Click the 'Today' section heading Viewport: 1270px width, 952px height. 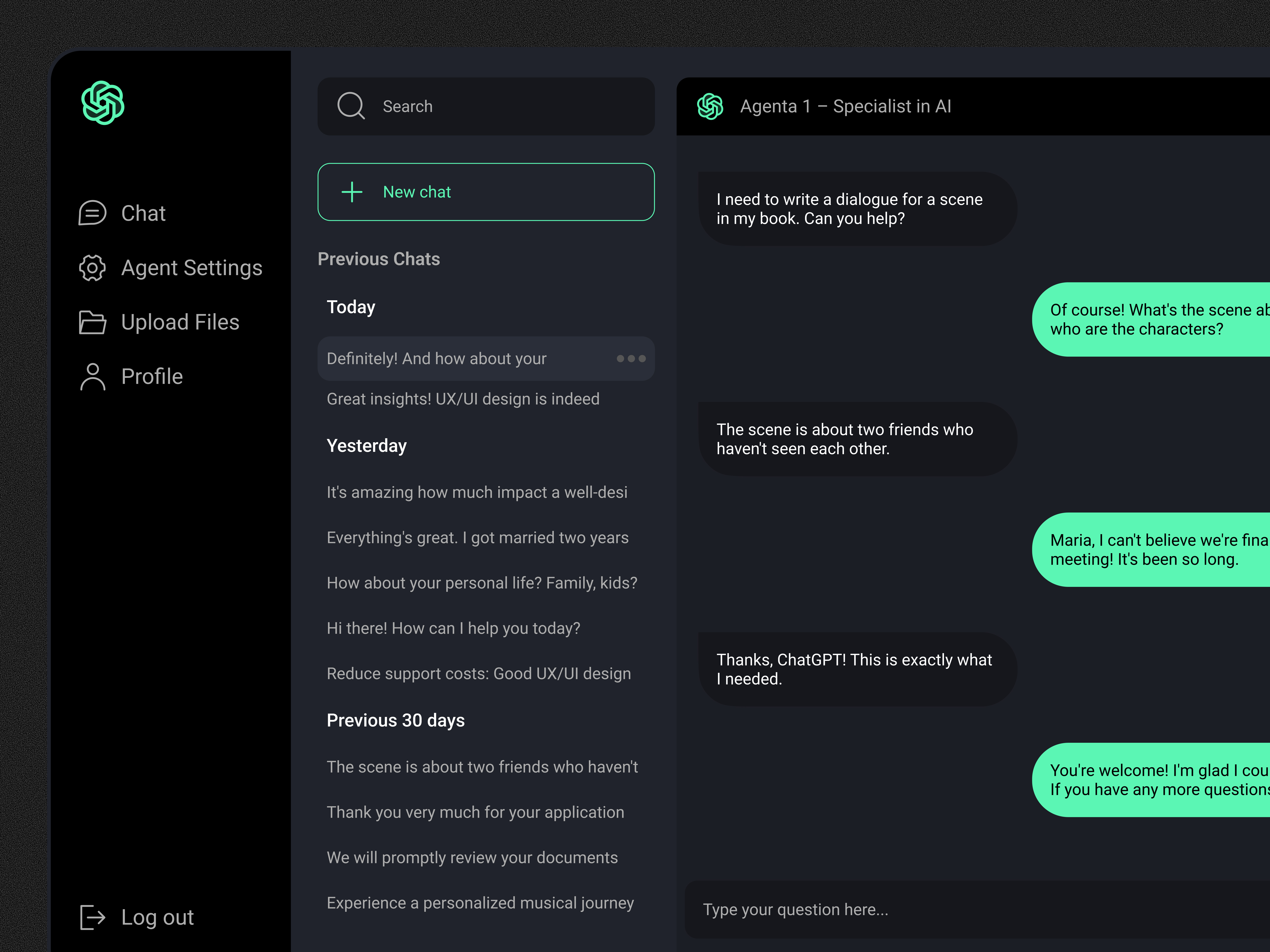click(351, 308)
